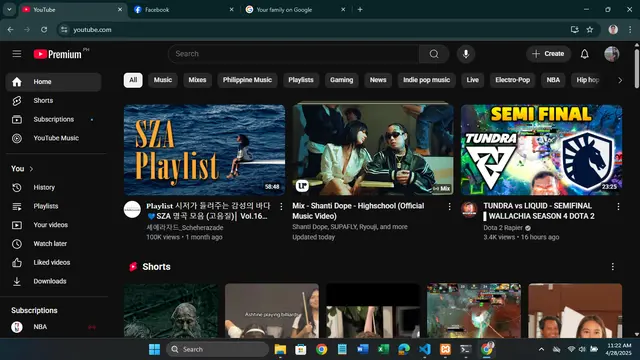Select the Philippine Music chip

click(247, 80)
